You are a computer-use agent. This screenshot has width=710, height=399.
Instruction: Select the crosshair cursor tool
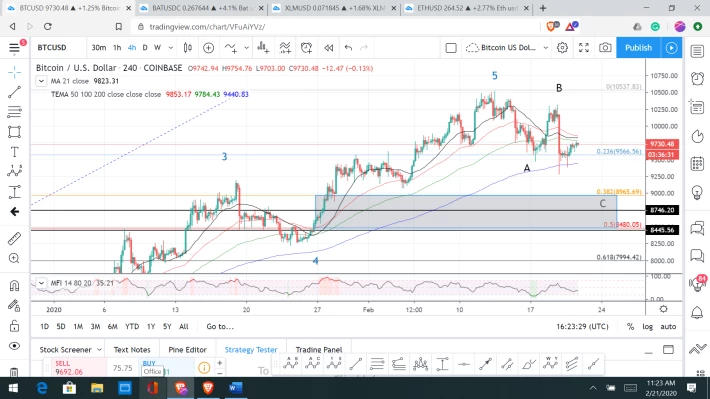coord(14,72)
